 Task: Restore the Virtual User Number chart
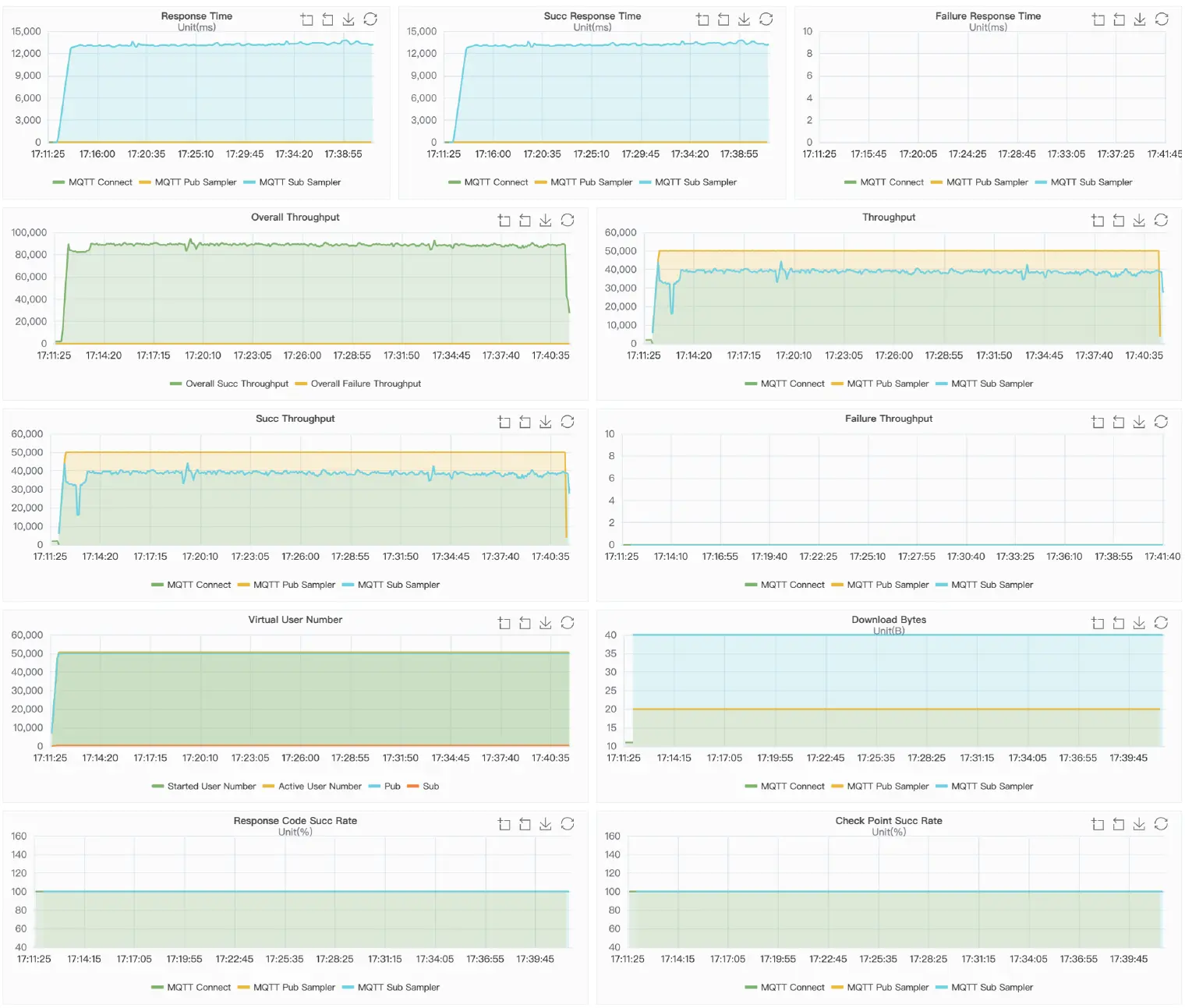(568, 623)
